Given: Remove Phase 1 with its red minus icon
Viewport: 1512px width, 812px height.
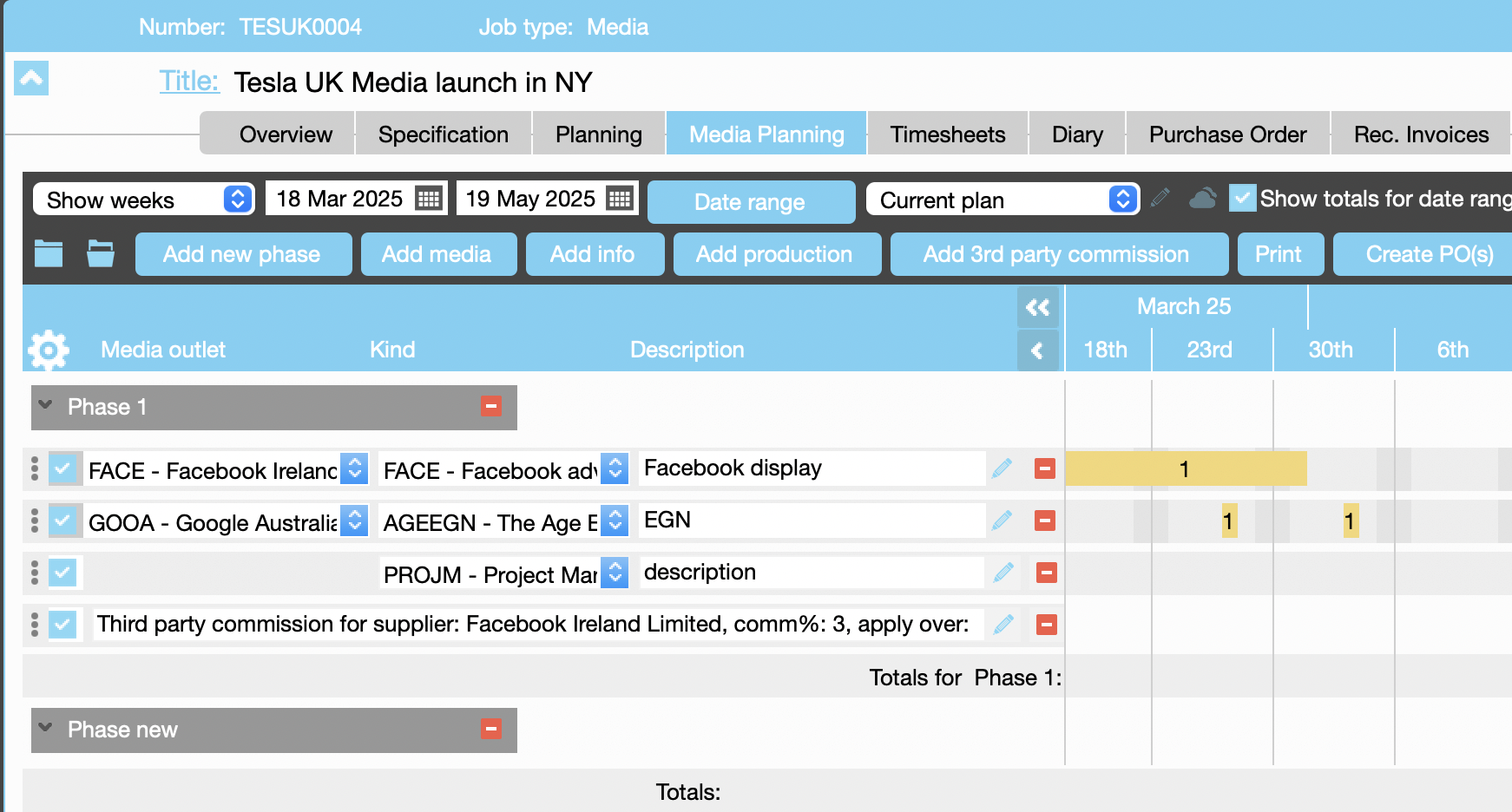Looking at the screenshot, I should pos(491,406).
